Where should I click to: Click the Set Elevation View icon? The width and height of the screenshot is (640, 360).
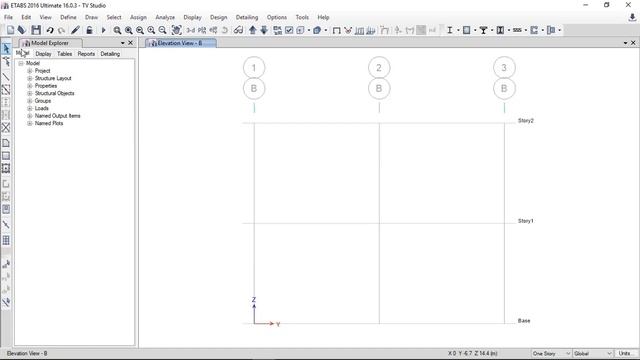point(213,30)
